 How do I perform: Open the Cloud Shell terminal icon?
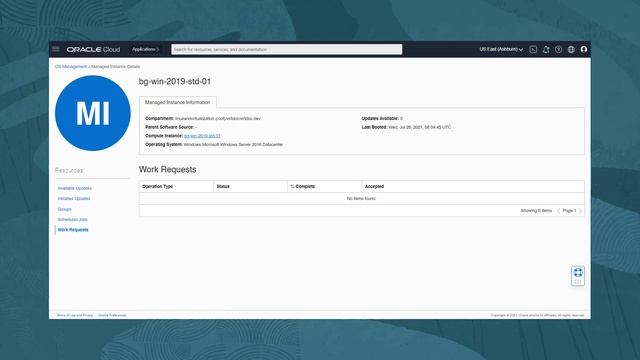[533, 49]
